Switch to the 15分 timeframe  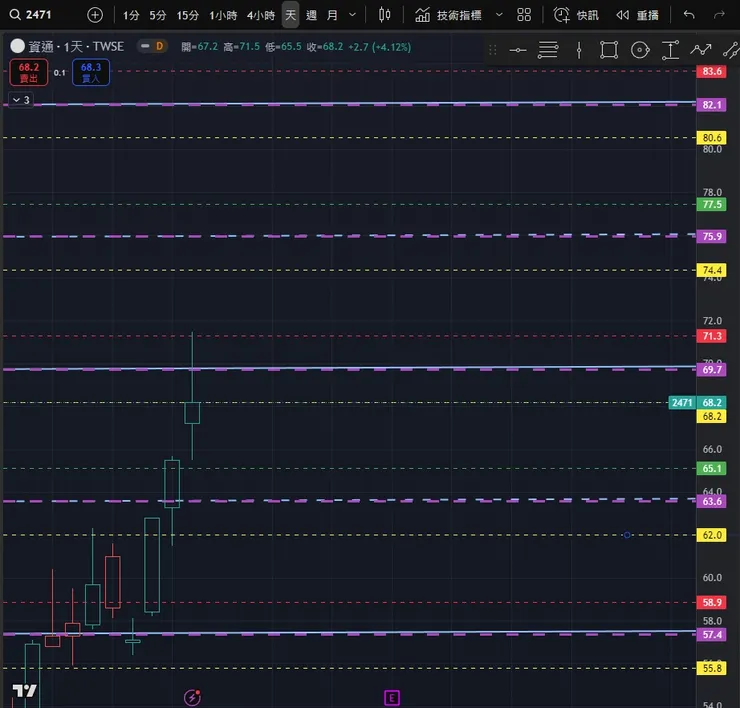click(187, 15)
